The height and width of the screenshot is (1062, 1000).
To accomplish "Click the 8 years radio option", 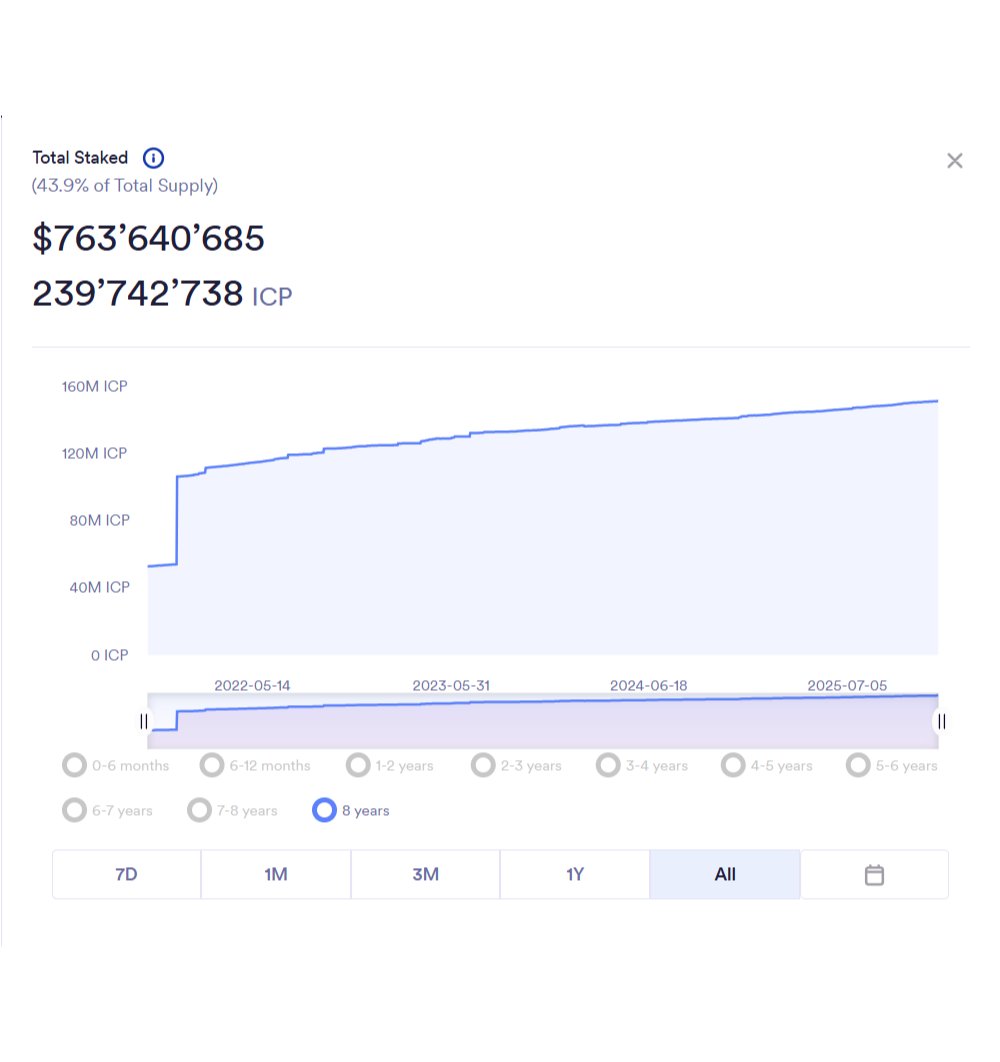I will click(x=324, y=810).
